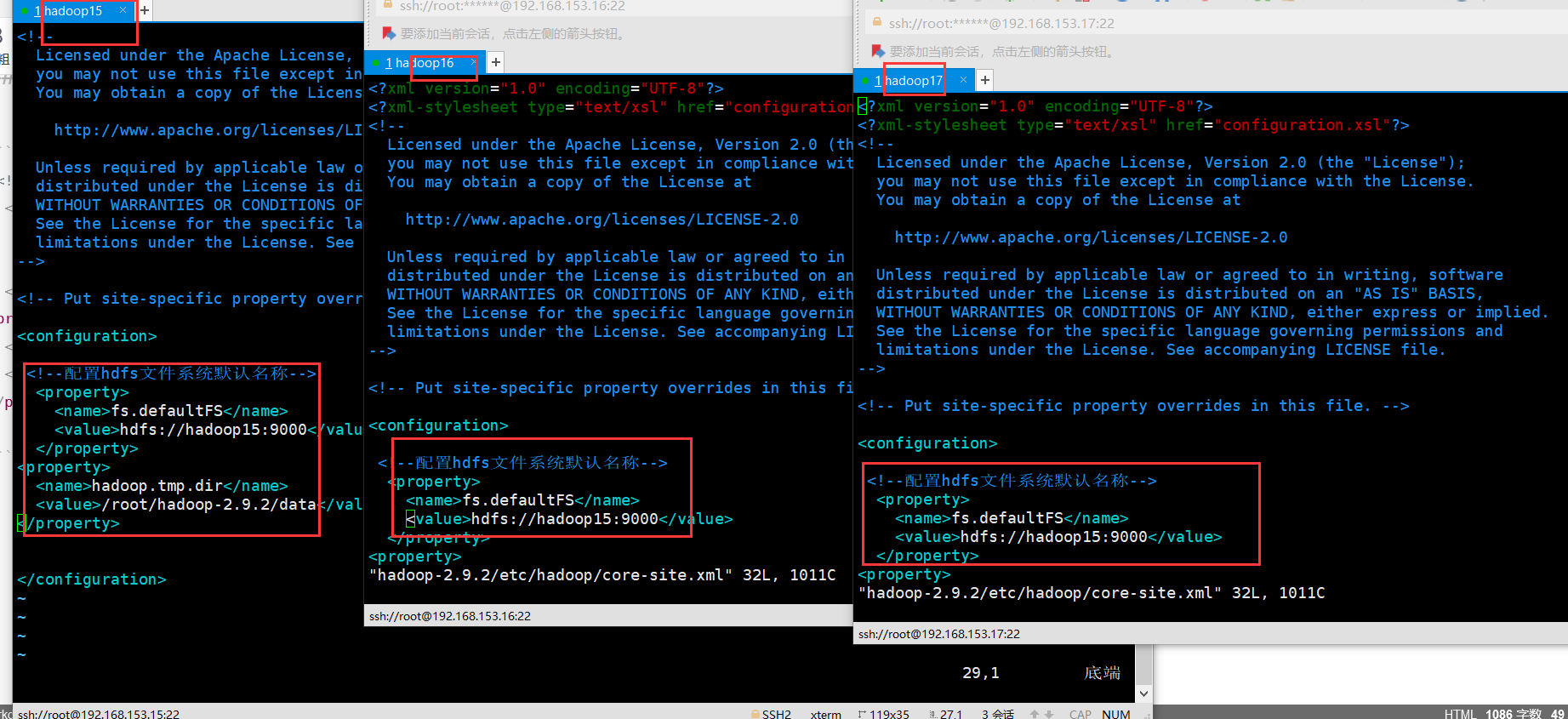Screen dimensions: 1568x719
Task: Add a new tab next to hadoop17
Action: tap(985, 80)
